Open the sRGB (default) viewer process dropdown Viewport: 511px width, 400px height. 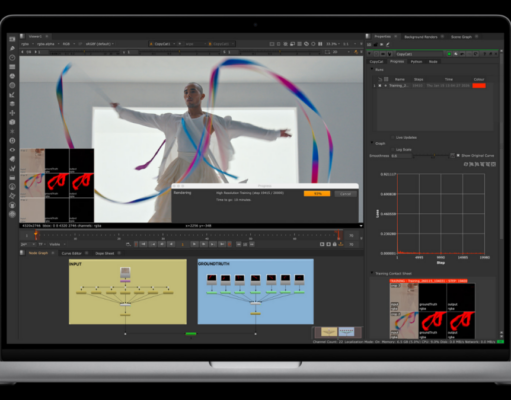click(100, 44)
